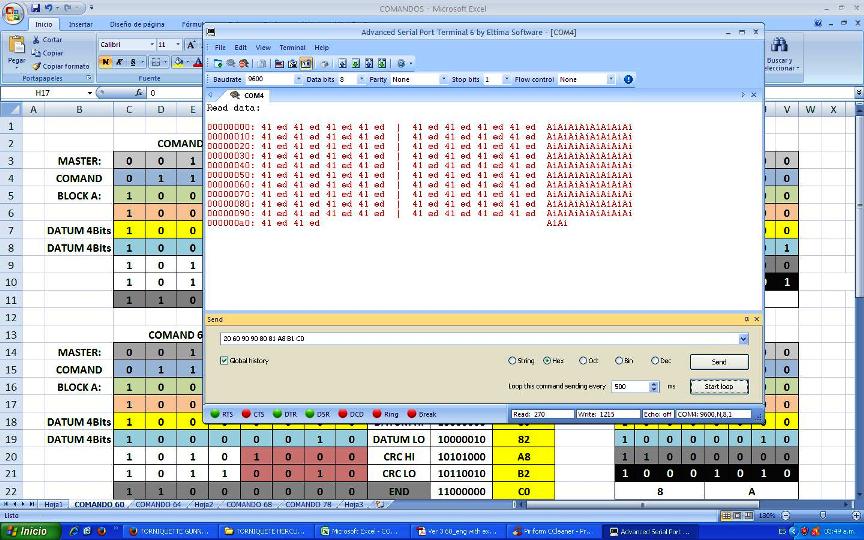Expand the send command history dropdown
864x540 pixels.
[x=743, y=339]
